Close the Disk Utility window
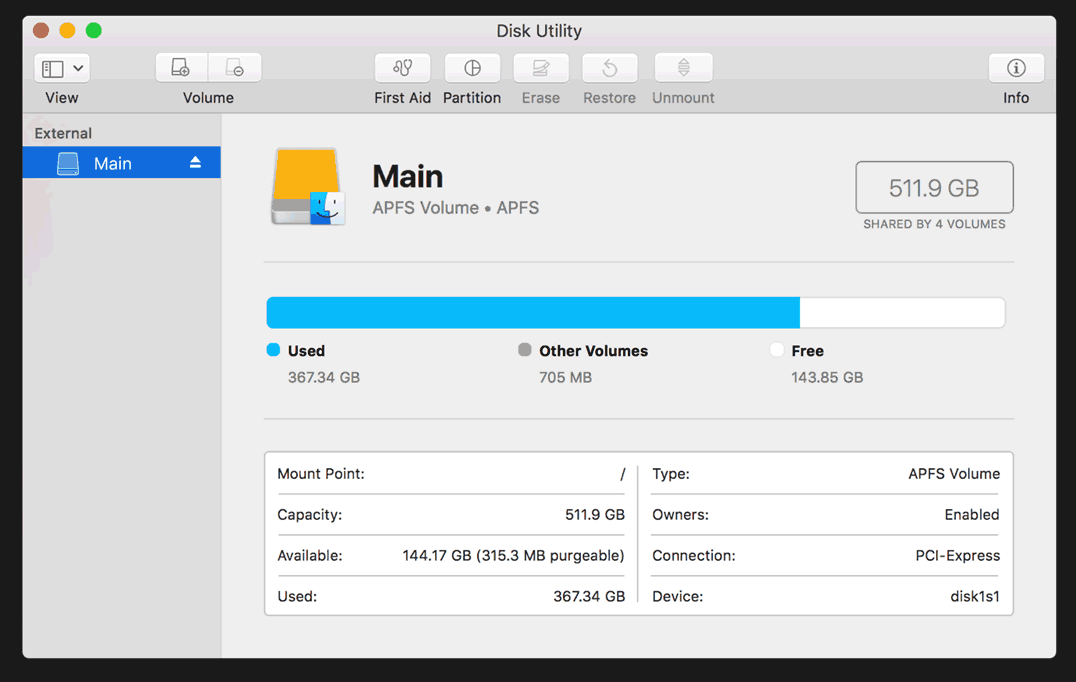 tap(41, 30)
